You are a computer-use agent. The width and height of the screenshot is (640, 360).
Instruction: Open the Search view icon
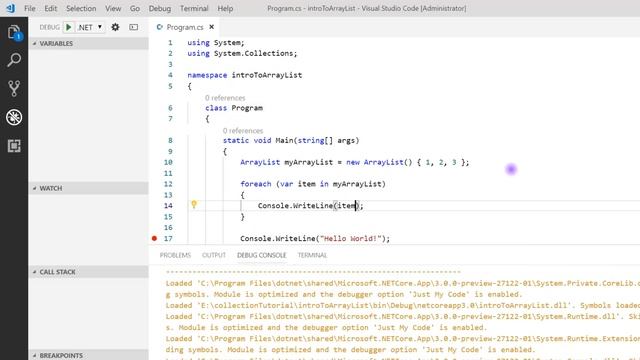point(14,60)
